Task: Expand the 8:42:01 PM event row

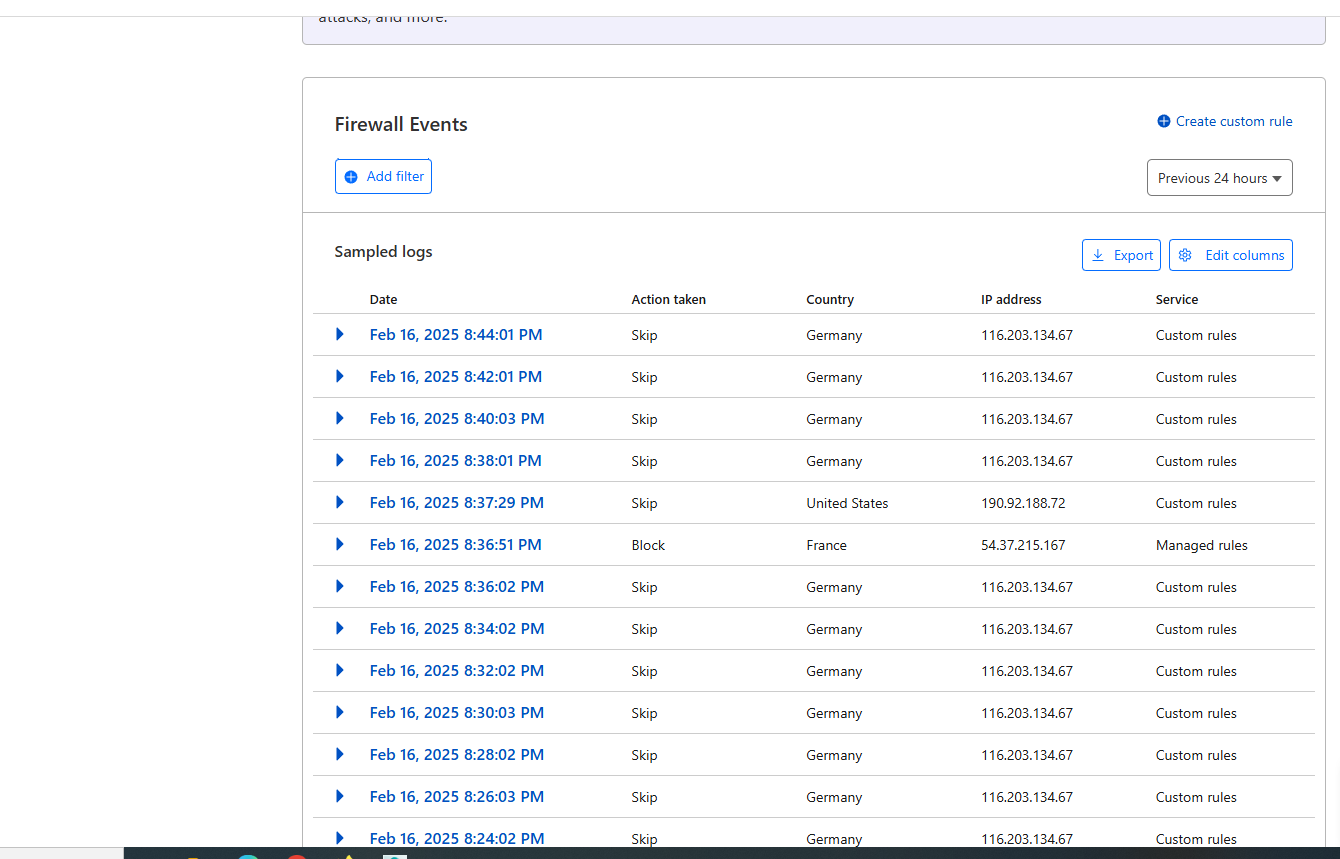Action: click(340, 376)
